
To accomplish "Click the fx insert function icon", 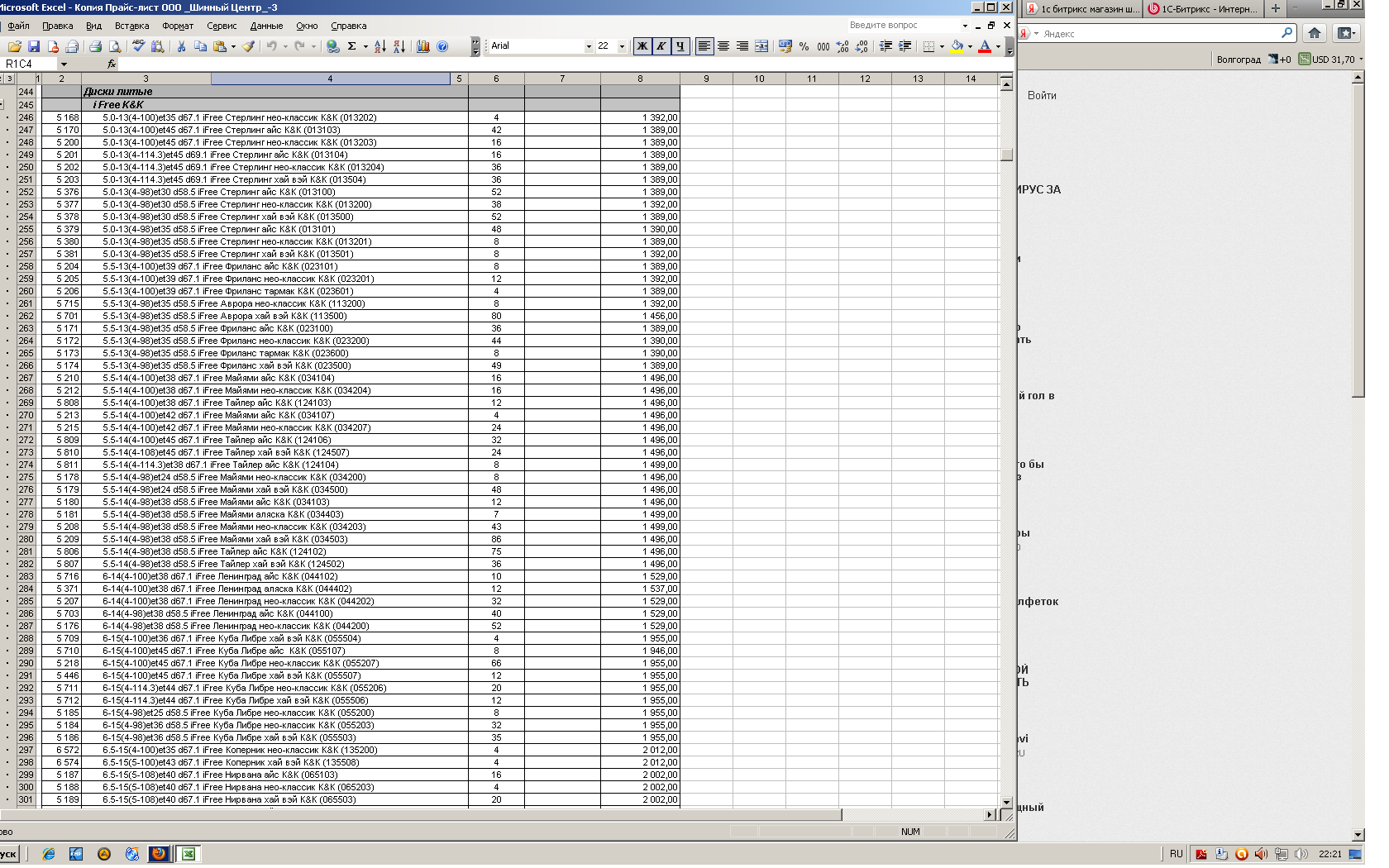I will click(x=112, y=64).
